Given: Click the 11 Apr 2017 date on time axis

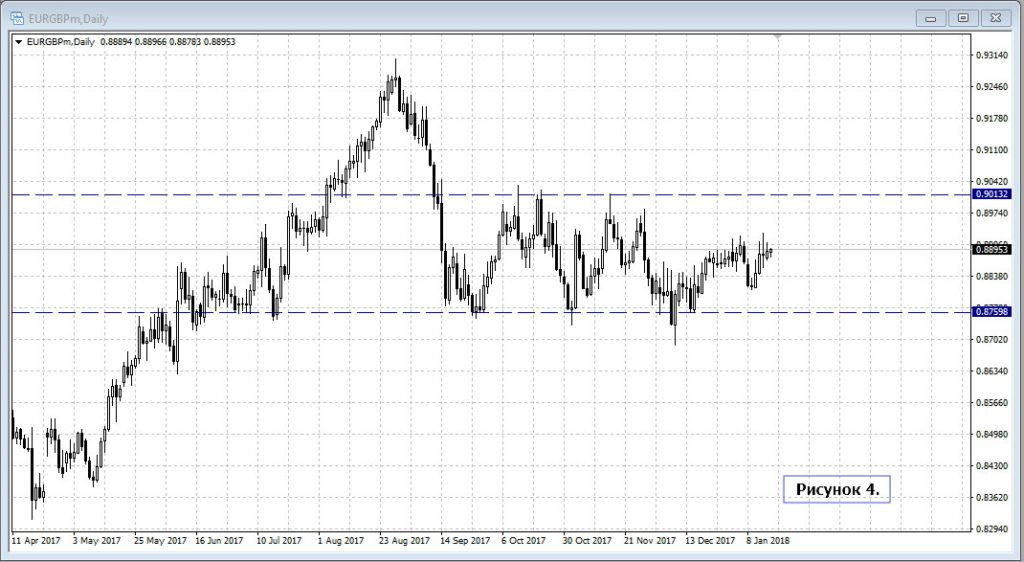Looking at the screenshot, I should coord(36,540).
